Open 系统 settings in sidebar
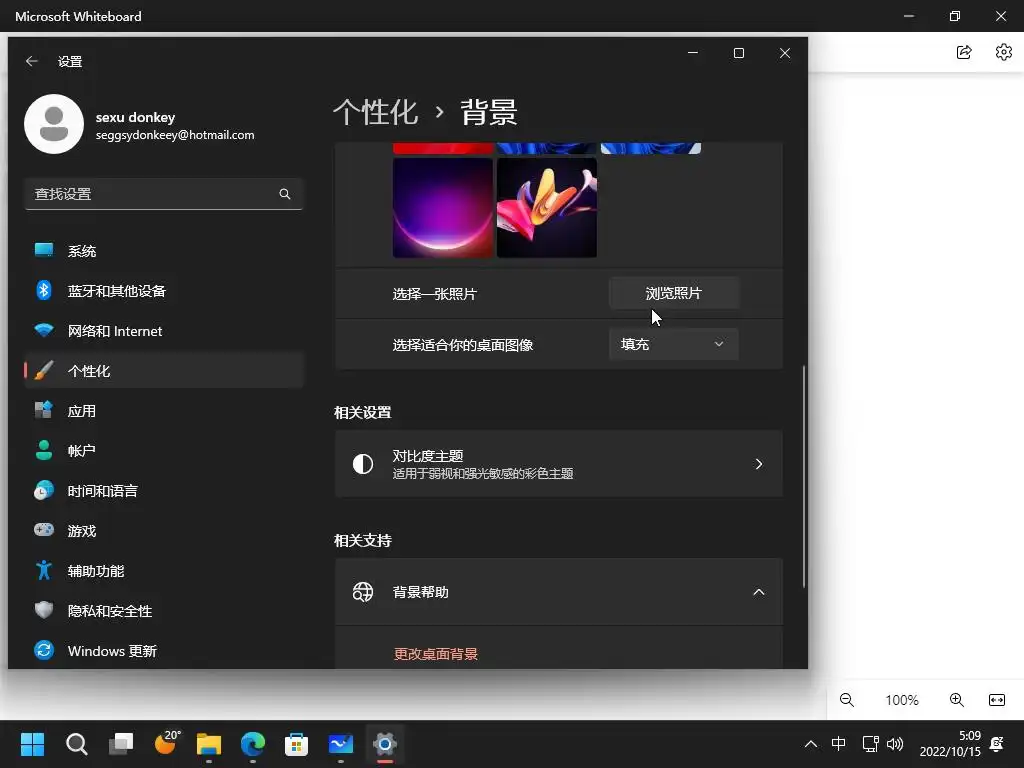Viewport: 1024px width, 768px height. [x=163, y=251]
